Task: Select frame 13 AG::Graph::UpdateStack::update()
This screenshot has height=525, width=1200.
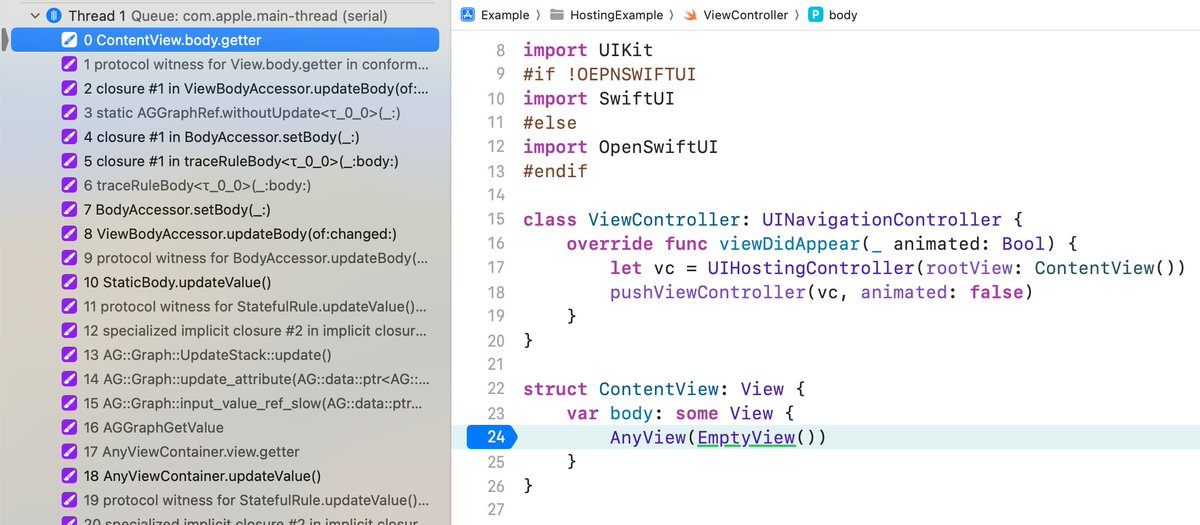Action: click(x=225, y=355)
